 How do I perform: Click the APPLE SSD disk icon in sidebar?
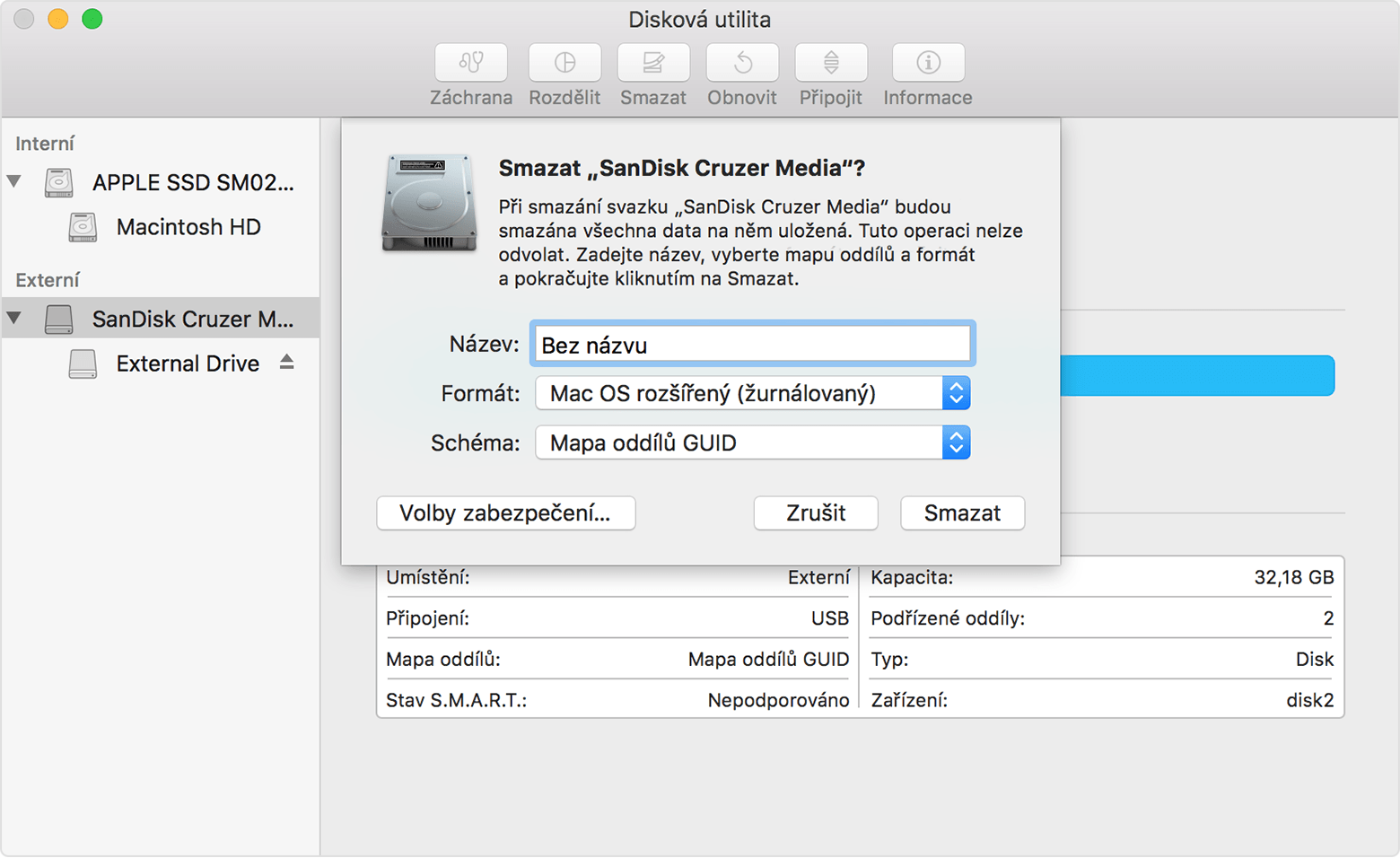click(59, 182)
